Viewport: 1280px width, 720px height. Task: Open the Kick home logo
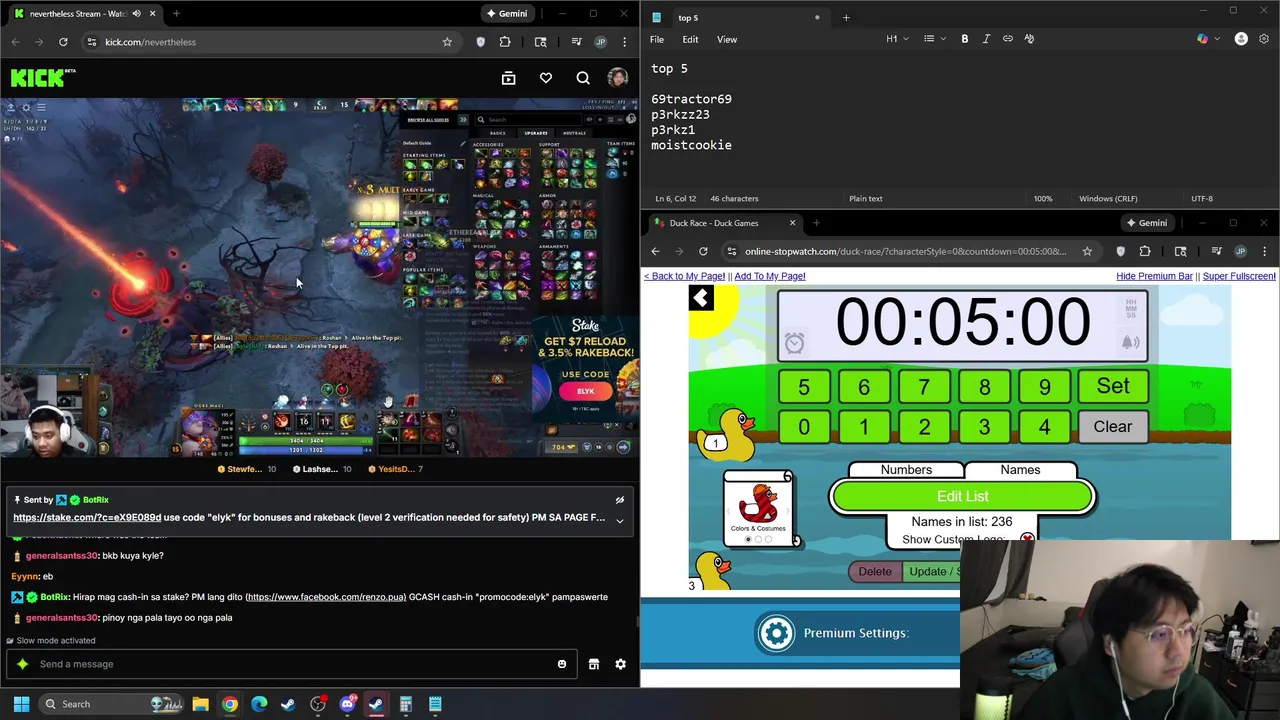43,78
